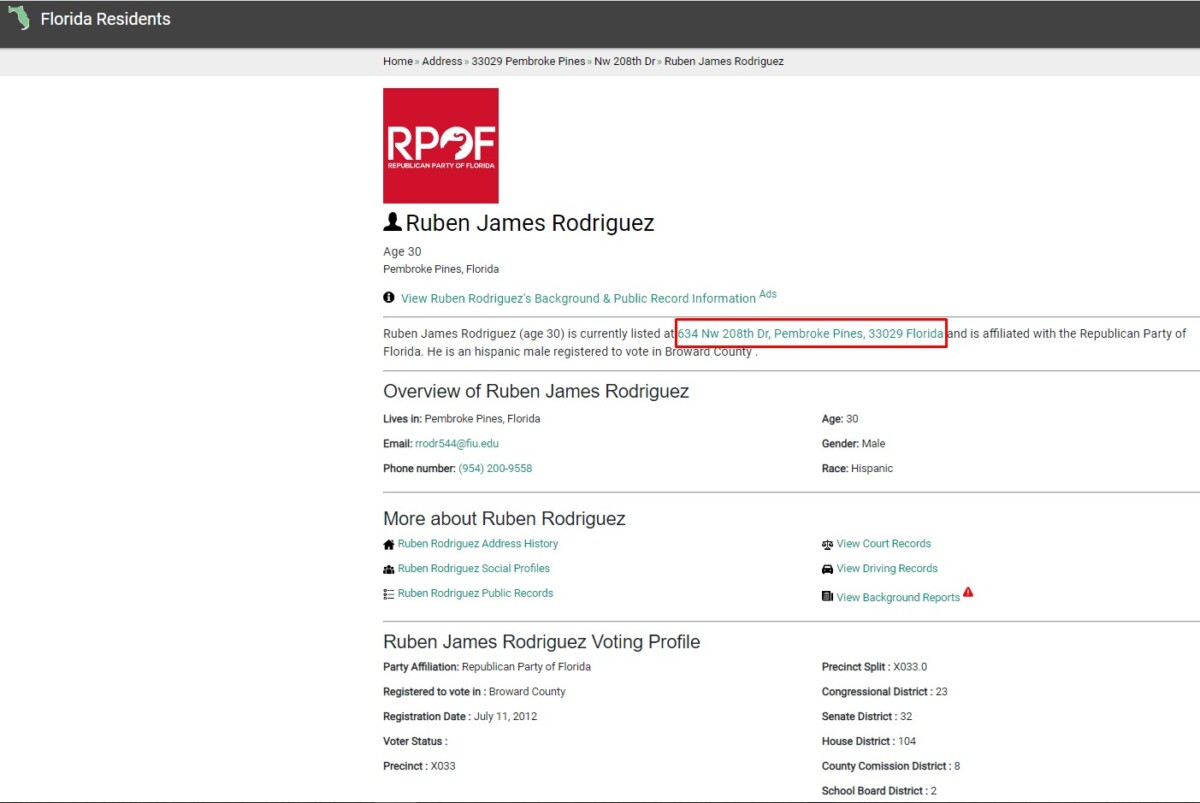Click the list icon beside Public Records
This screenshot has height=803, width=1200.
[x=389, y=594]
